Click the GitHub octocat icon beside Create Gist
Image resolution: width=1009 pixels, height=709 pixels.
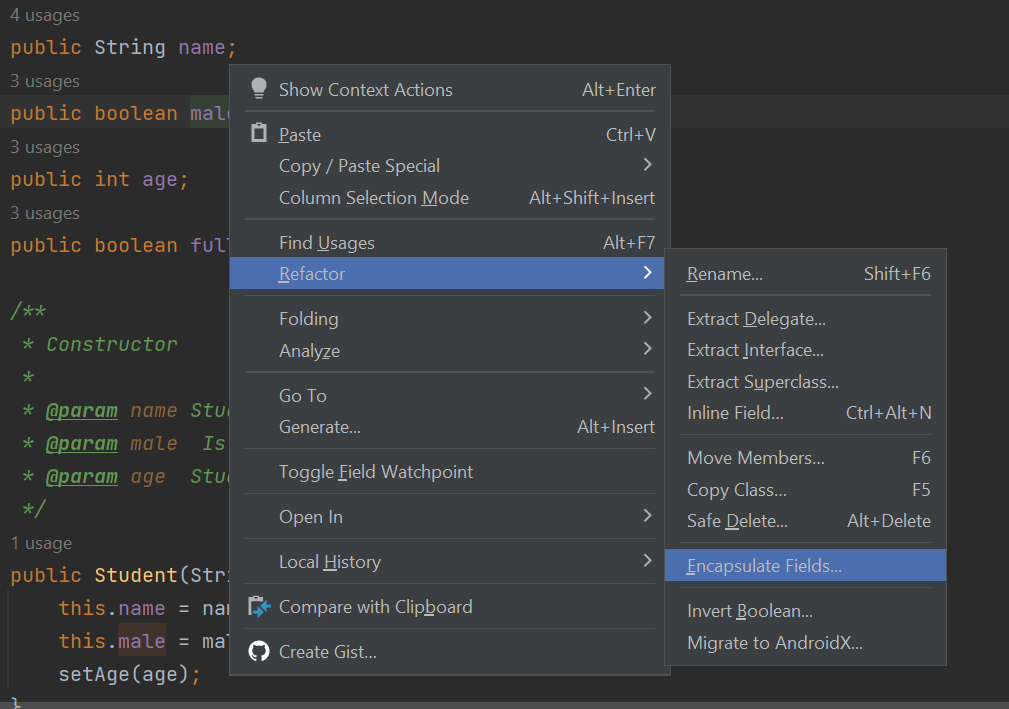pos(259,651)
